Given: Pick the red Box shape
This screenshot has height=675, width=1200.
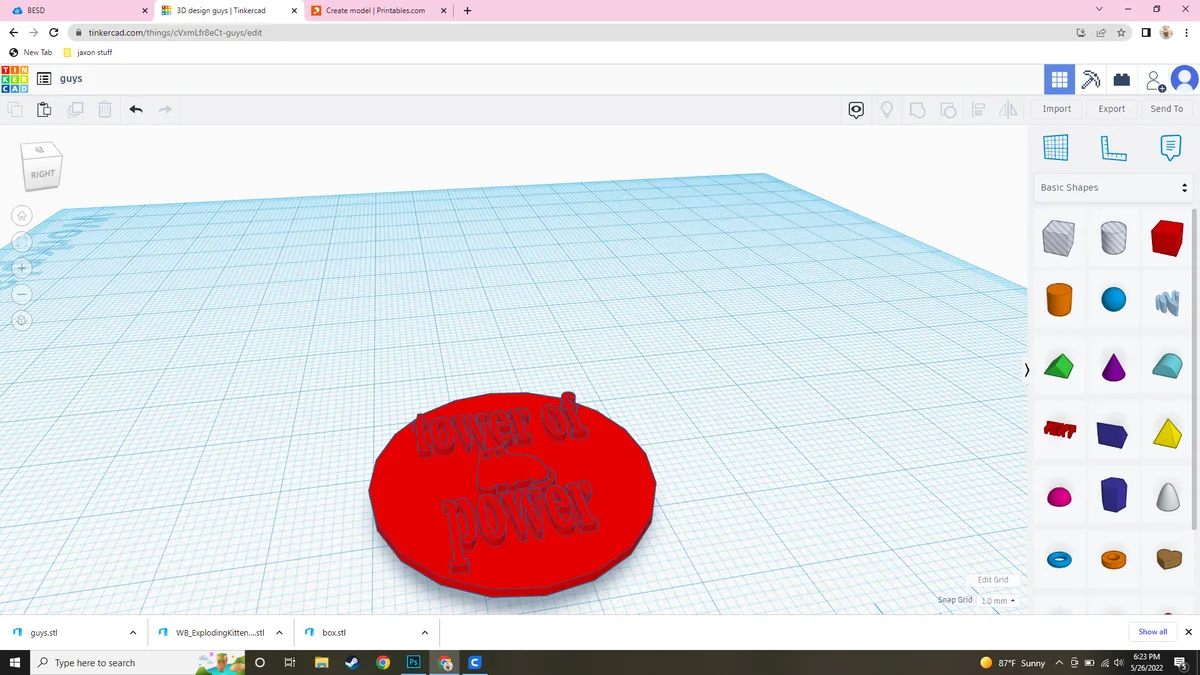Looking at the screenshot, I should click(x=1166, y=238).
